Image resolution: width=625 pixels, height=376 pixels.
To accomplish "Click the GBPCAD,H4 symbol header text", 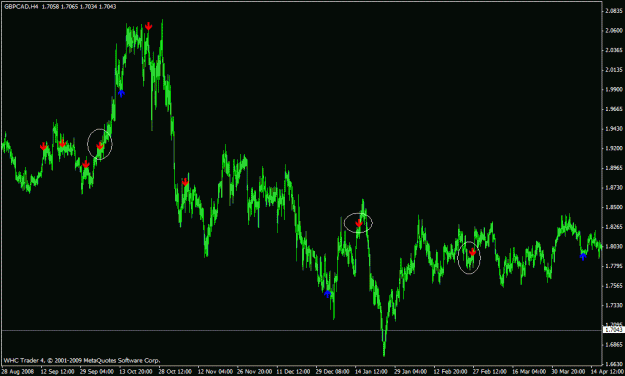I will coord(21,6).
